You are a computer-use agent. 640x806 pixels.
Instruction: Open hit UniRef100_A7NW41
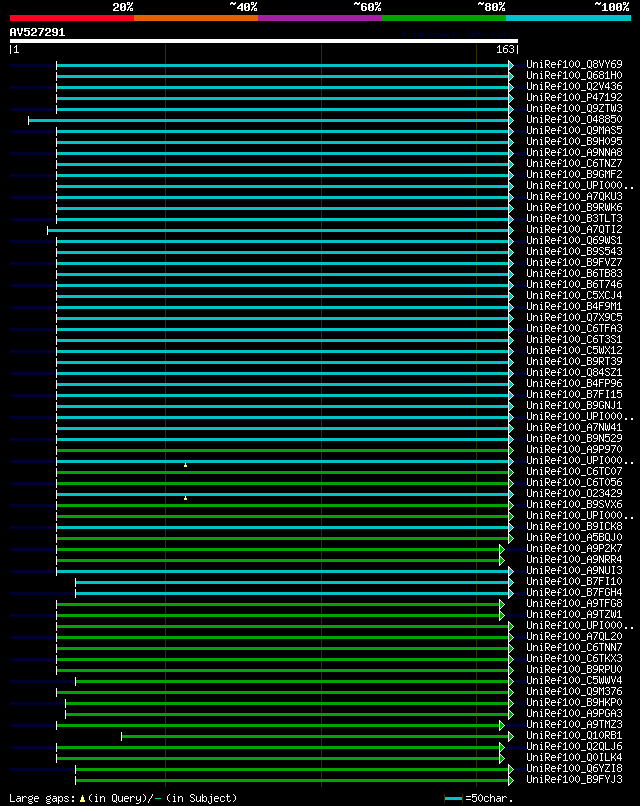(x=574, y=428)
